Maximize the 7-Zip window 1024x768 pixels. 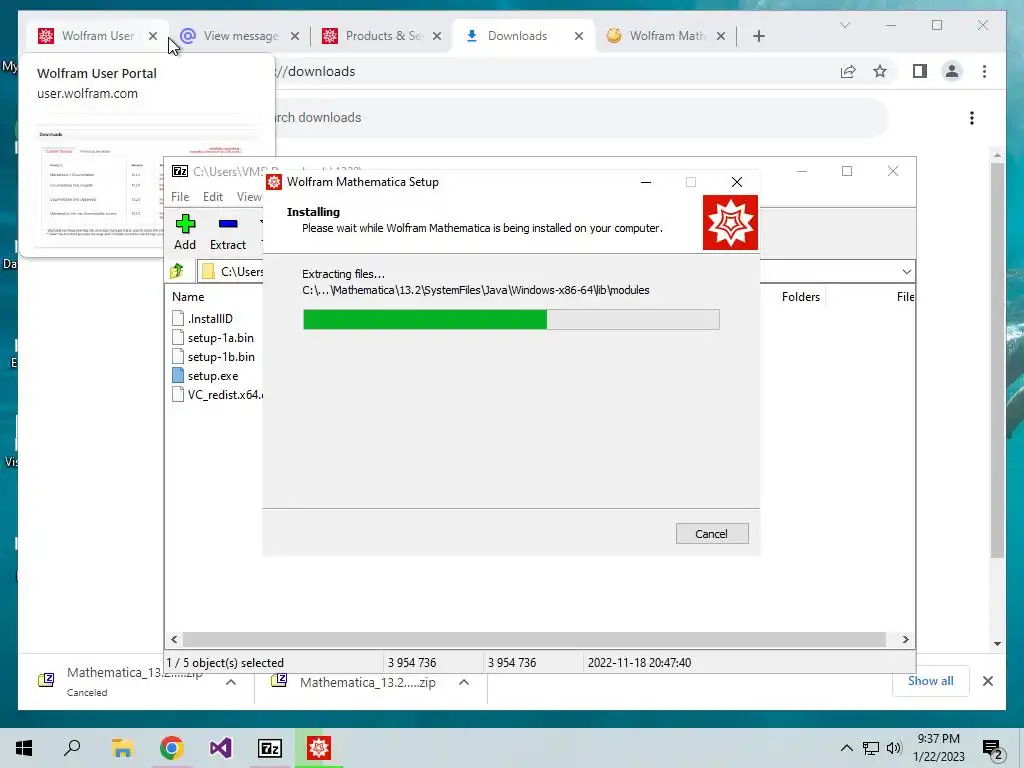pos(847,171)
